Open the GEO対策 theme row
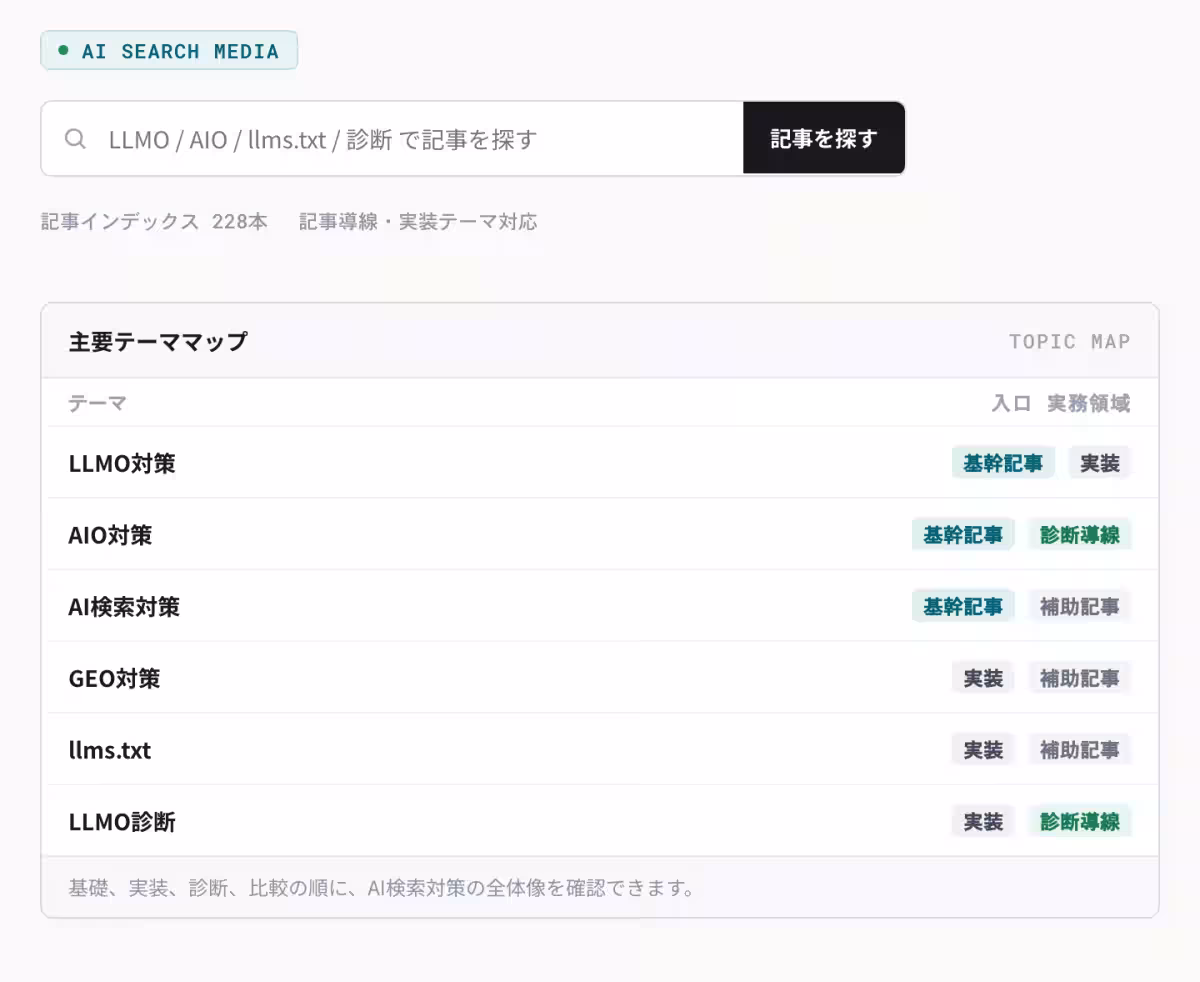 coord(600,678)
